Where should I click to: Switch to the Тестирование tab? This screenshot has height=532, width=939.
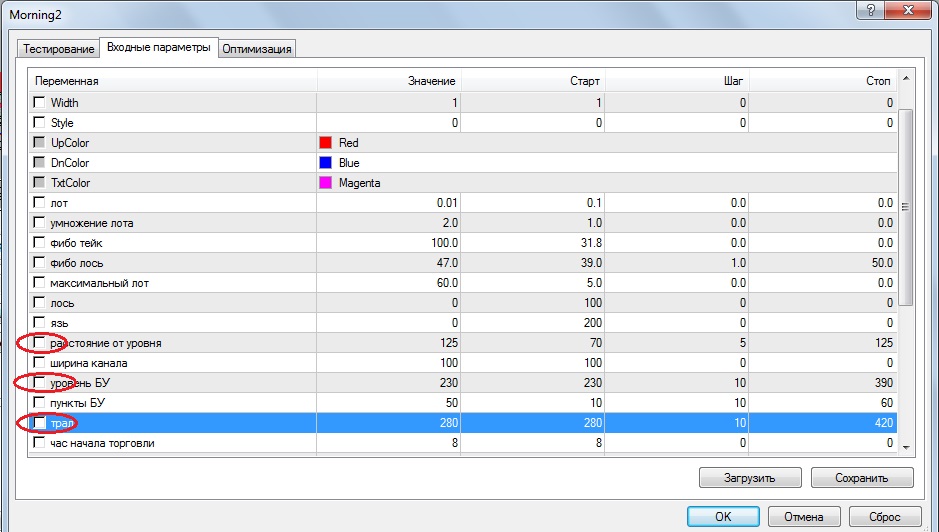point(59,49)
